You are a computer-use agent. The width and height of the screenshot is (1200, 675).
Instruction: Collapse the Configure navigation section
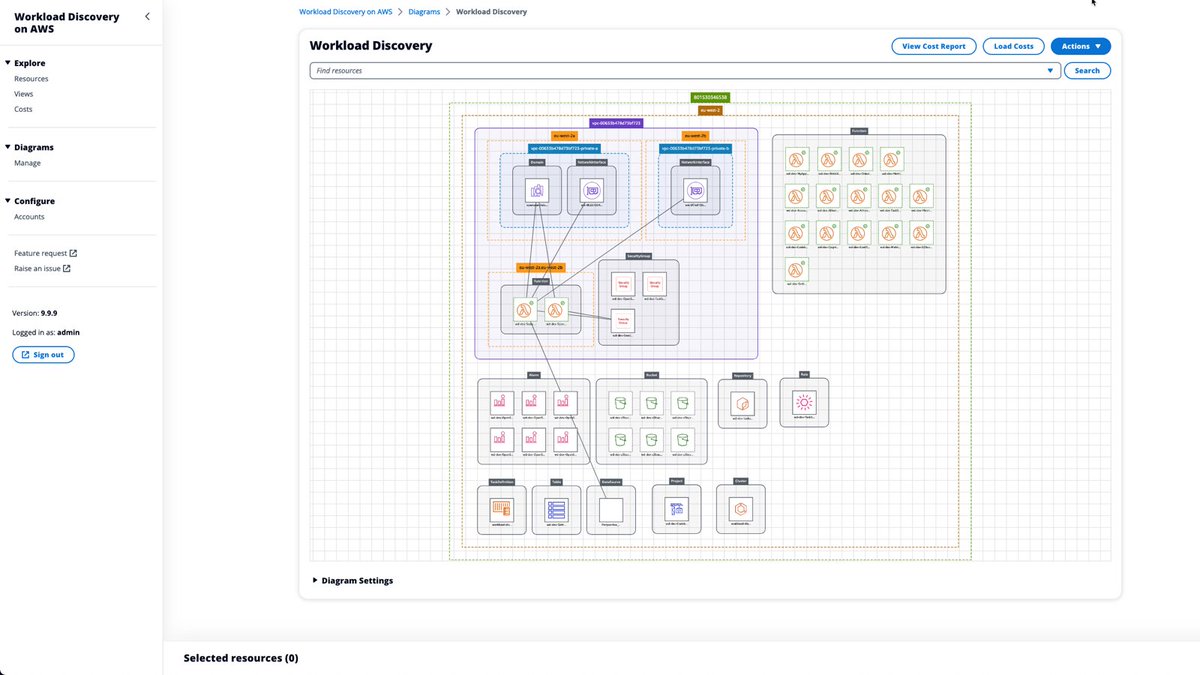click(8, 200)
